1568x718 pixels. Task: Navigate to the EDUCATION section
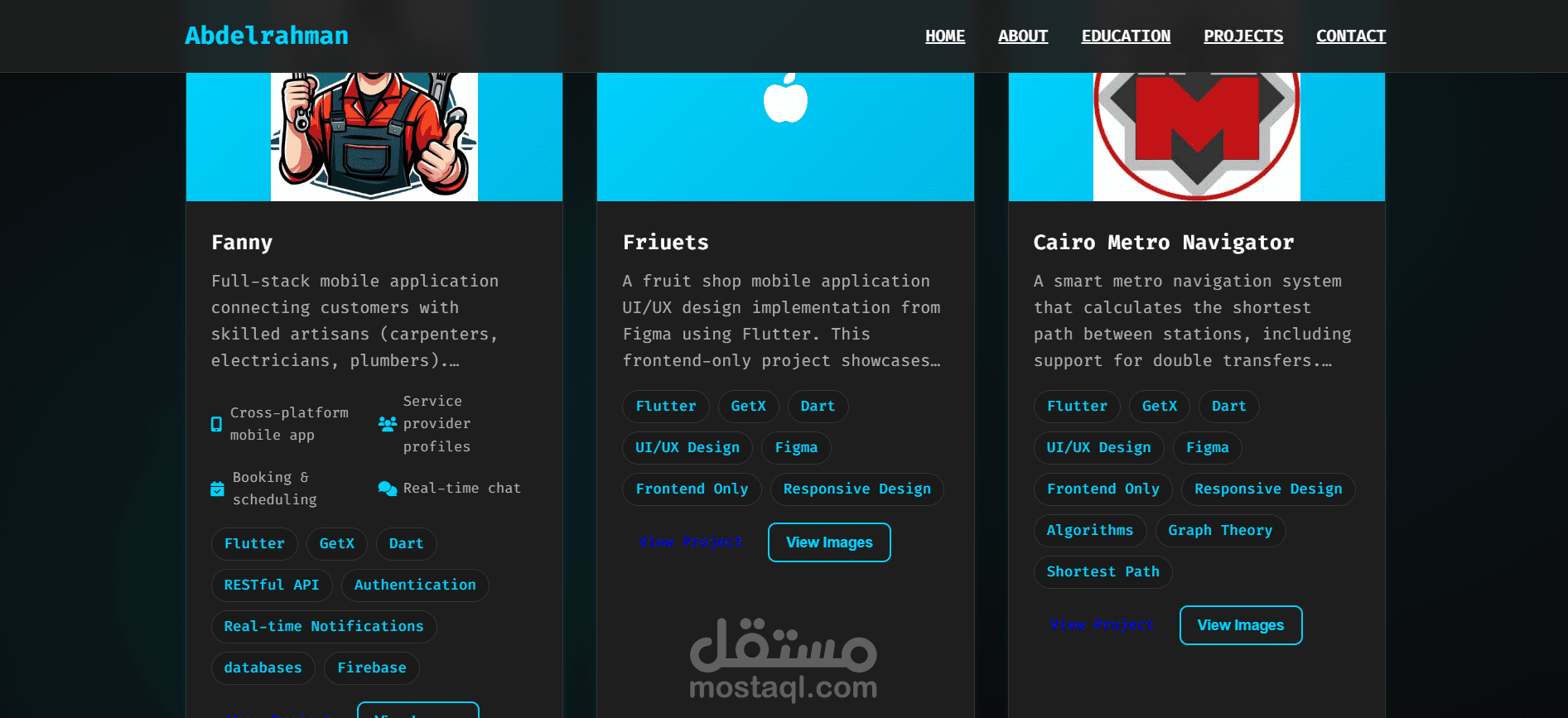pos(1126,36)
